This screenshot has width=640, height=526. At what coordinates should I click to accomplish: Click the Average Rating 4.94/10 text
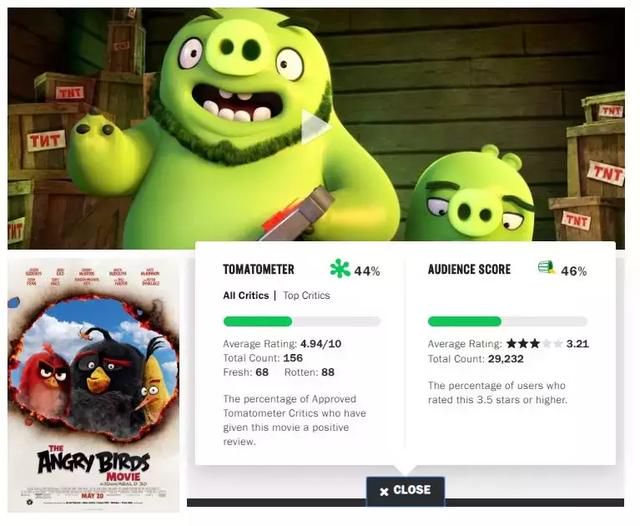[282, 344]
